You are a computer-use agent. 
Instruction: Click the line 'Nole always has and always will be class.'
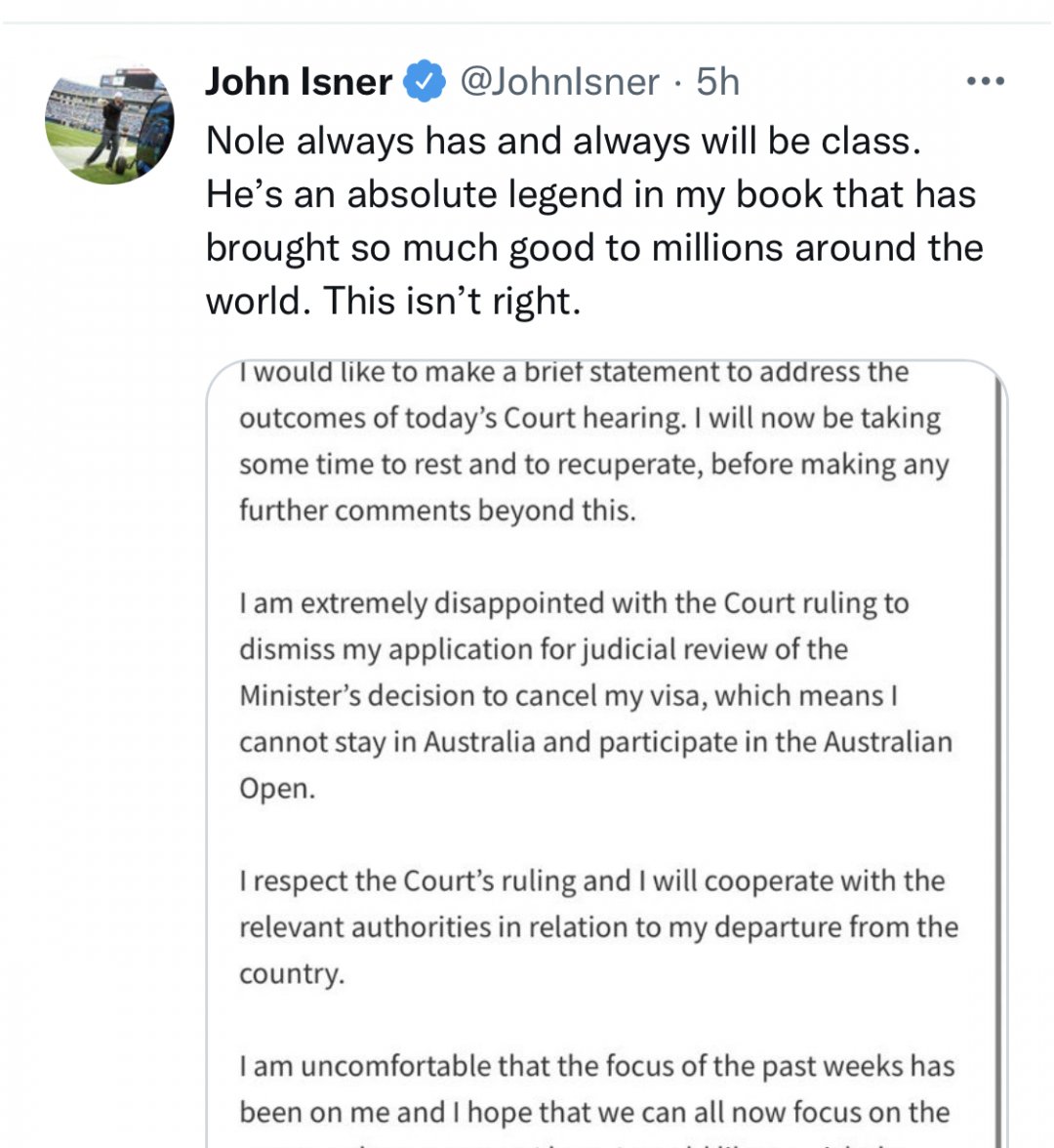click(563, 142)
